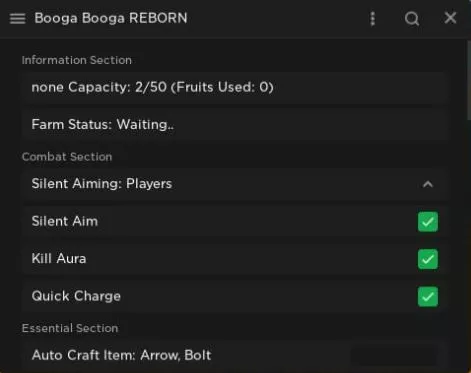Click the Kill Aura label text
This screenshot has height=373, width=471.
59,259
